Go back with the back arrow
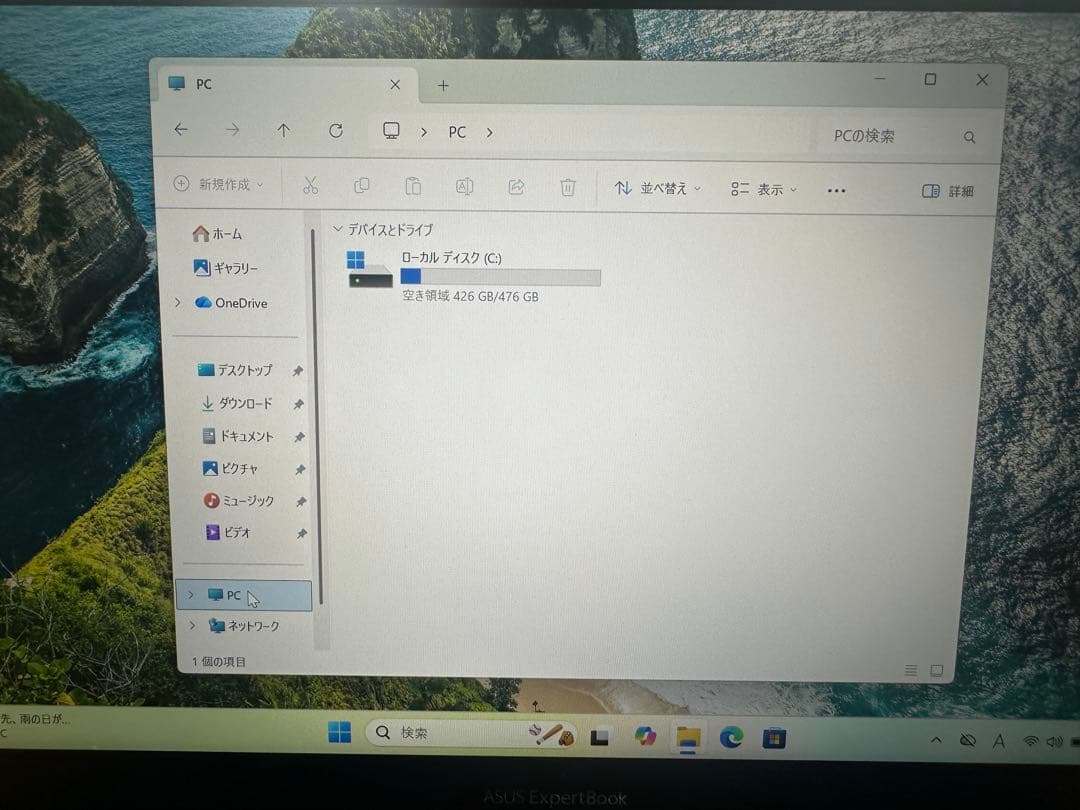Viewport: 1080px width, 810px height. click(181, 129)
